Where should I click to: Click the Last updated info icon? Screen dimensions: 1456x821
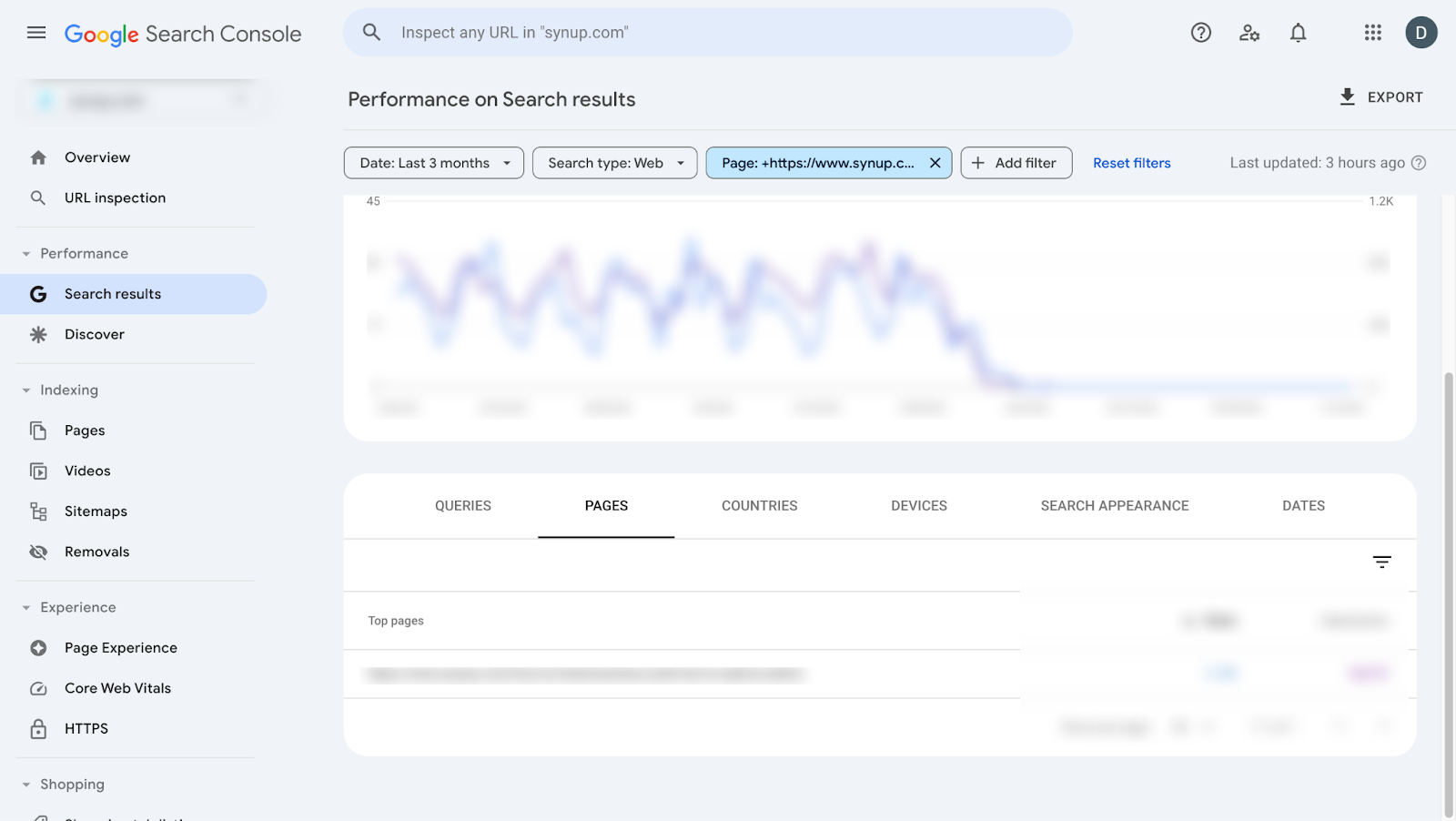point(1419,163)
